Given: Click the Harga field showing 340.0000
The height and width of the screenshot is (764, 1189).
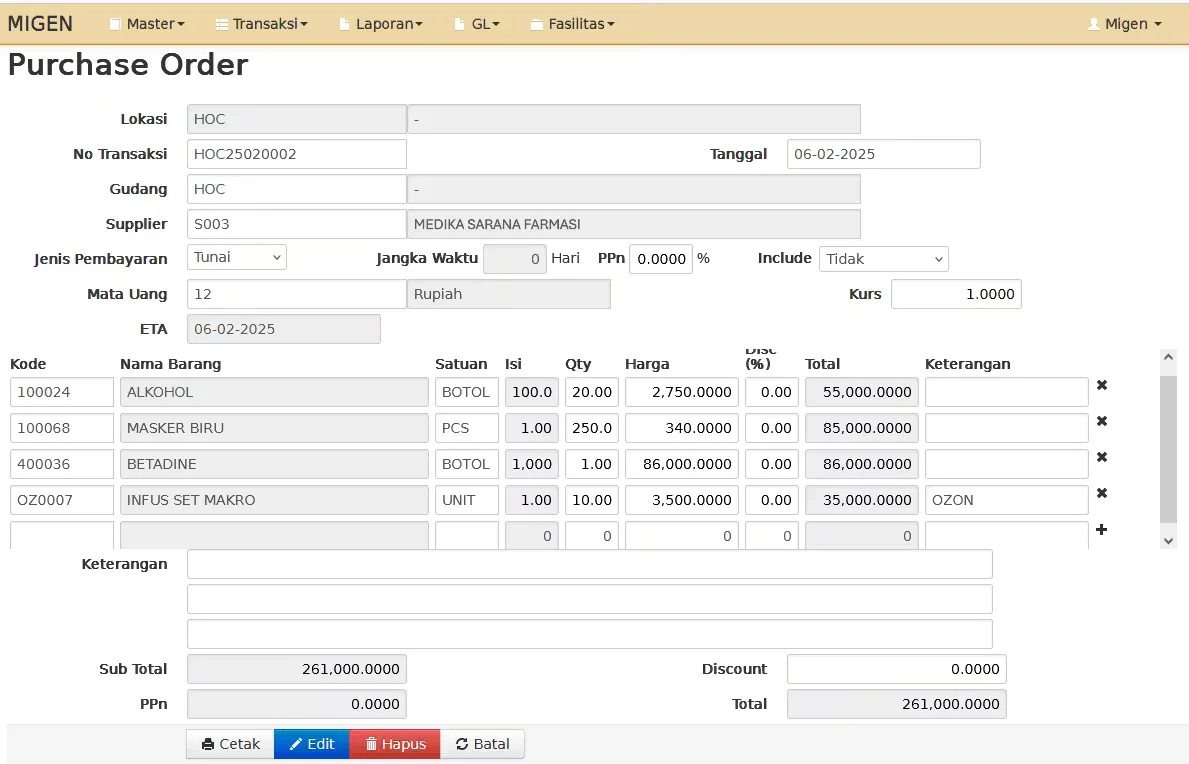Looking at the screenshot, I should coord(682,427).
